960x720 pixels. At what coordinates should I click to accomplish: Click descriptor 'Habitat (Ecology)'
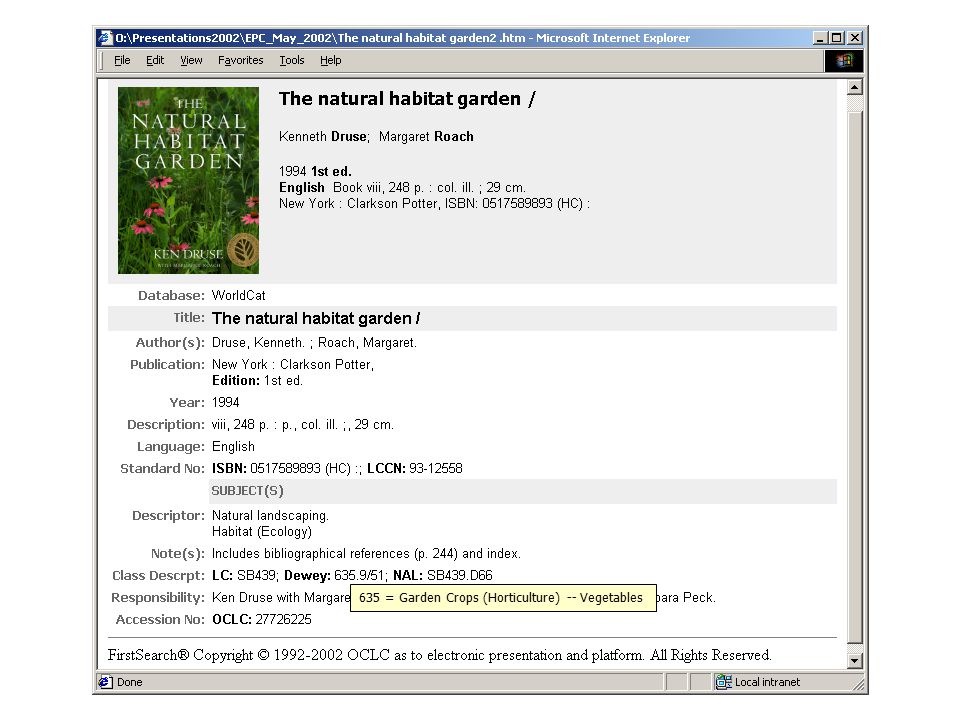pyautogui.click(x=262, y=531)
